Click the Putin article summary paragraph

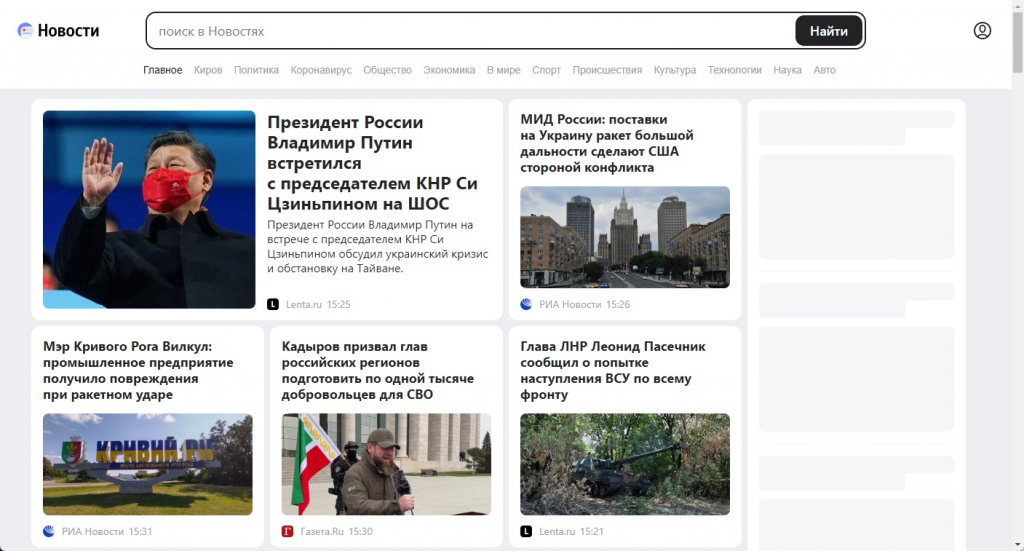tap(377, 246)
